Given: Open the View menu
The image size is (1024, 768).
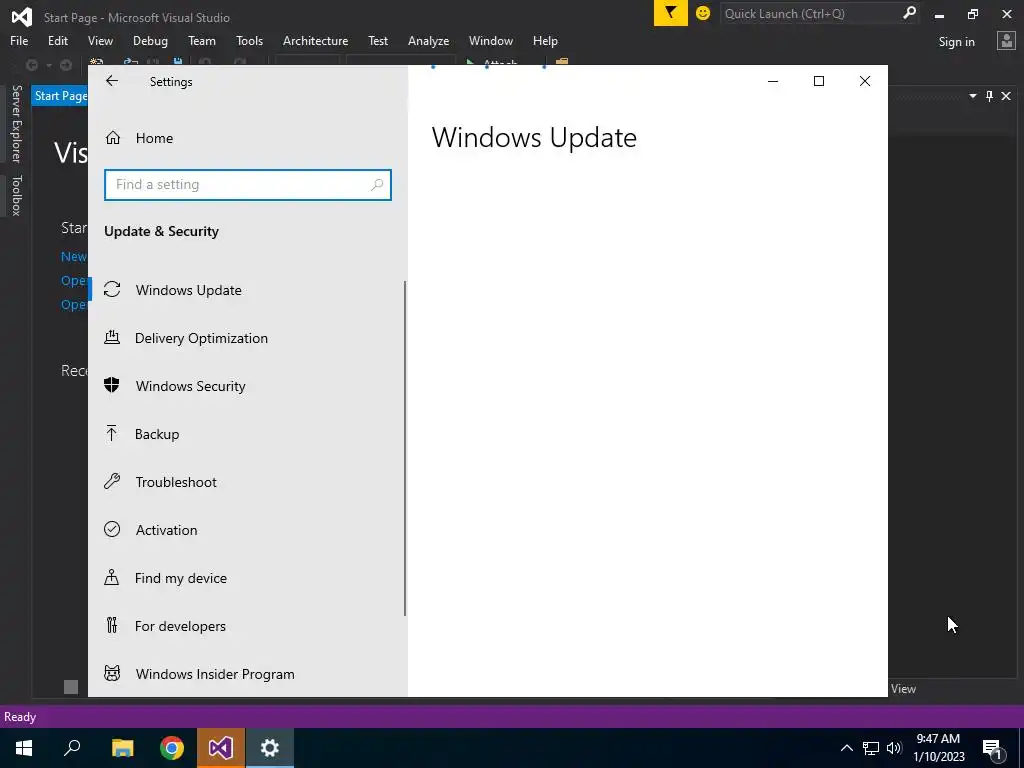Looking at the screenshot, I should 100,40.
